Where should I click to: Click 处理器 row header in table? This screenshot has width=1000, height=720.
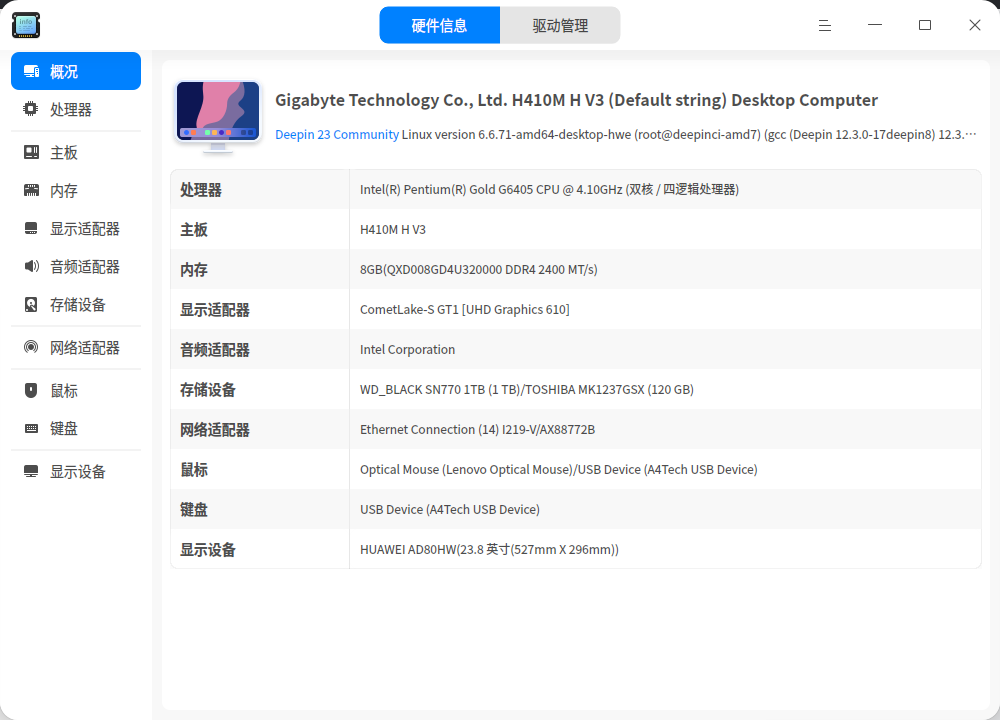(201, 190)
